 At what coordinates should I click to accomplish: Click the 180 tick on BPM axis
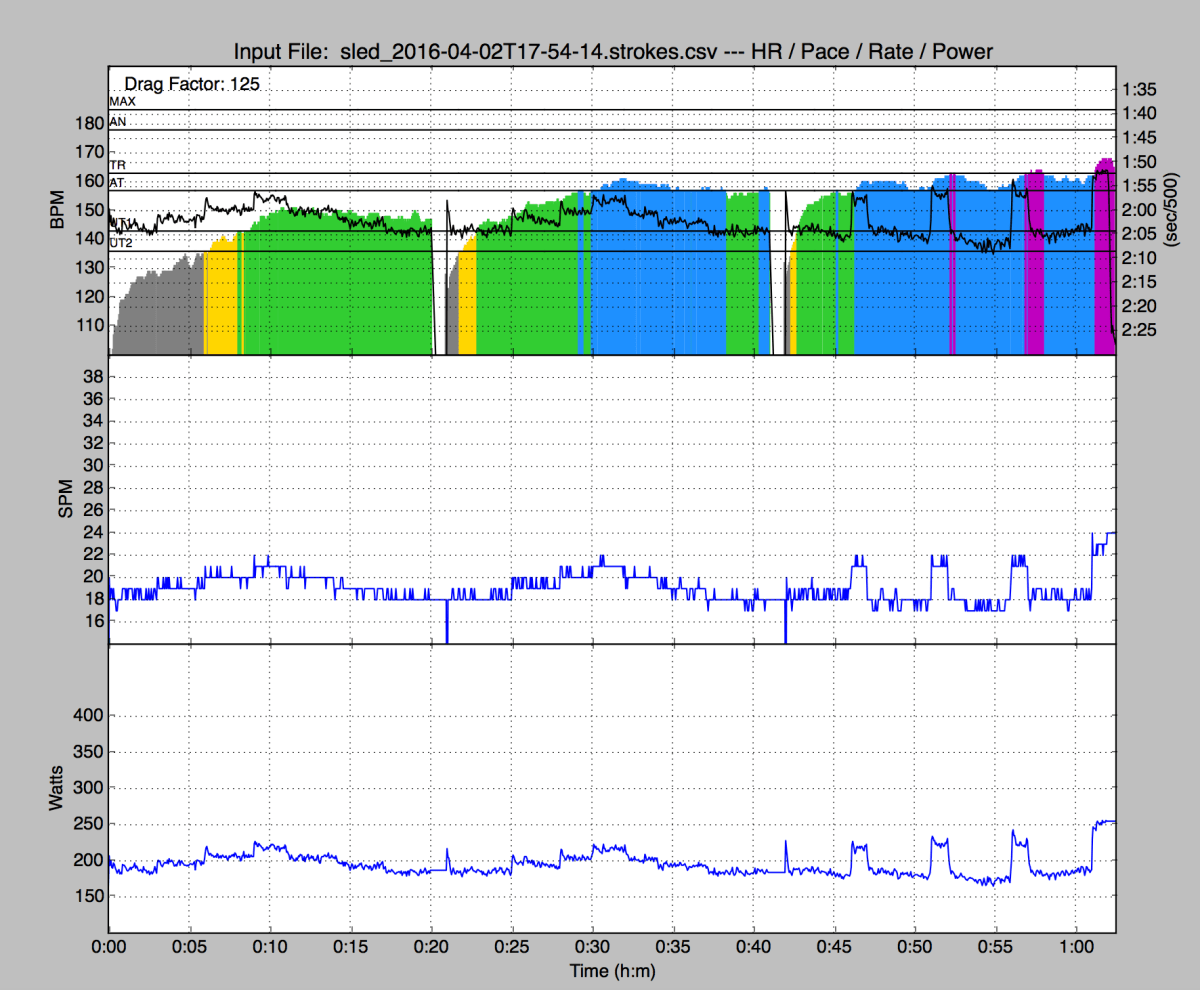coord(89,123)
